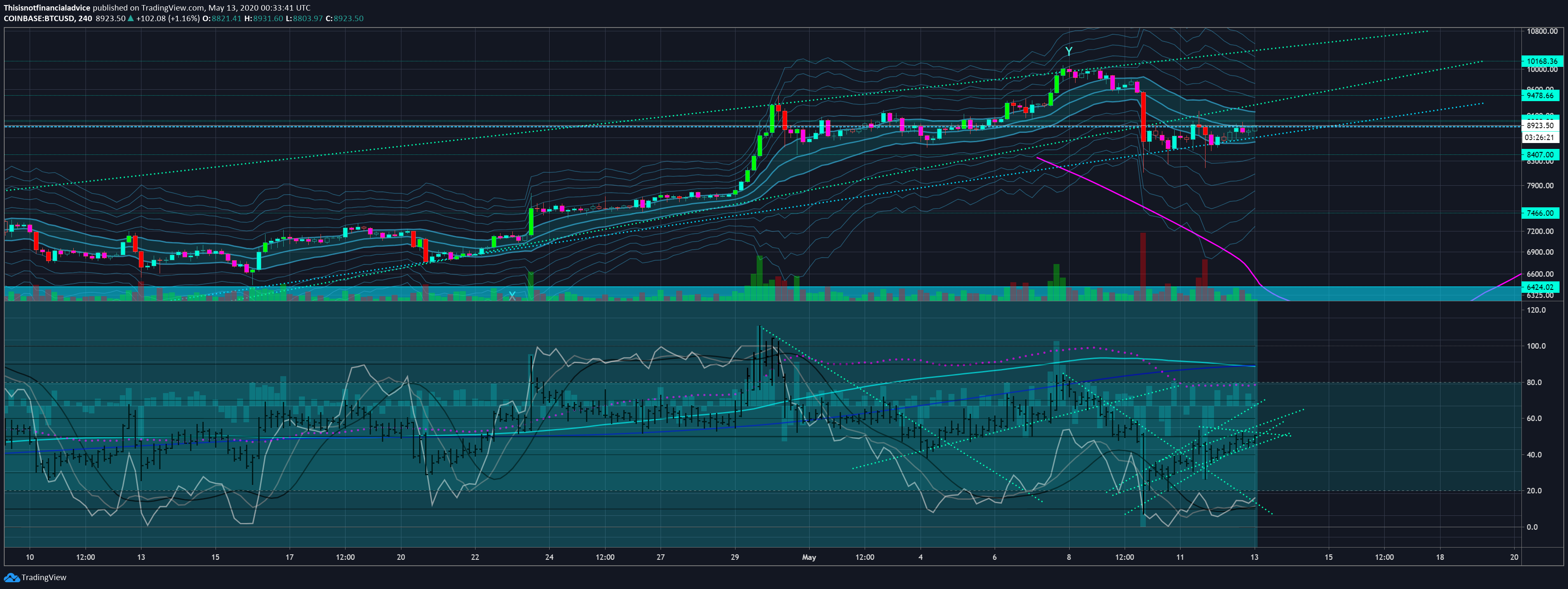Screen dimensions: 1568x589
Task: Click the 18 date on the time axis
Action: pos(1440,557)
